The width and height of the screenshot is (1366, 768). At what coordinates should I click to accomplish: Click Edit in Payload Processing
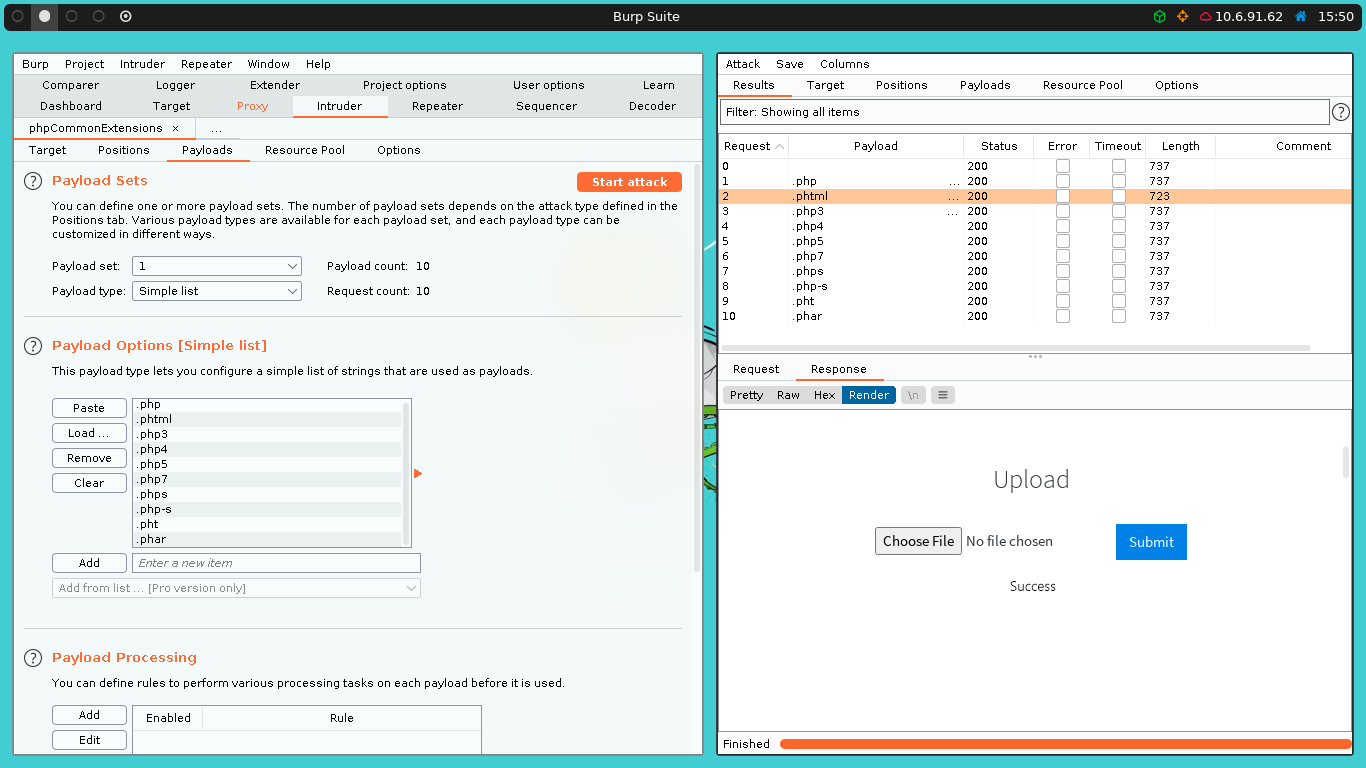click(89, 740)
